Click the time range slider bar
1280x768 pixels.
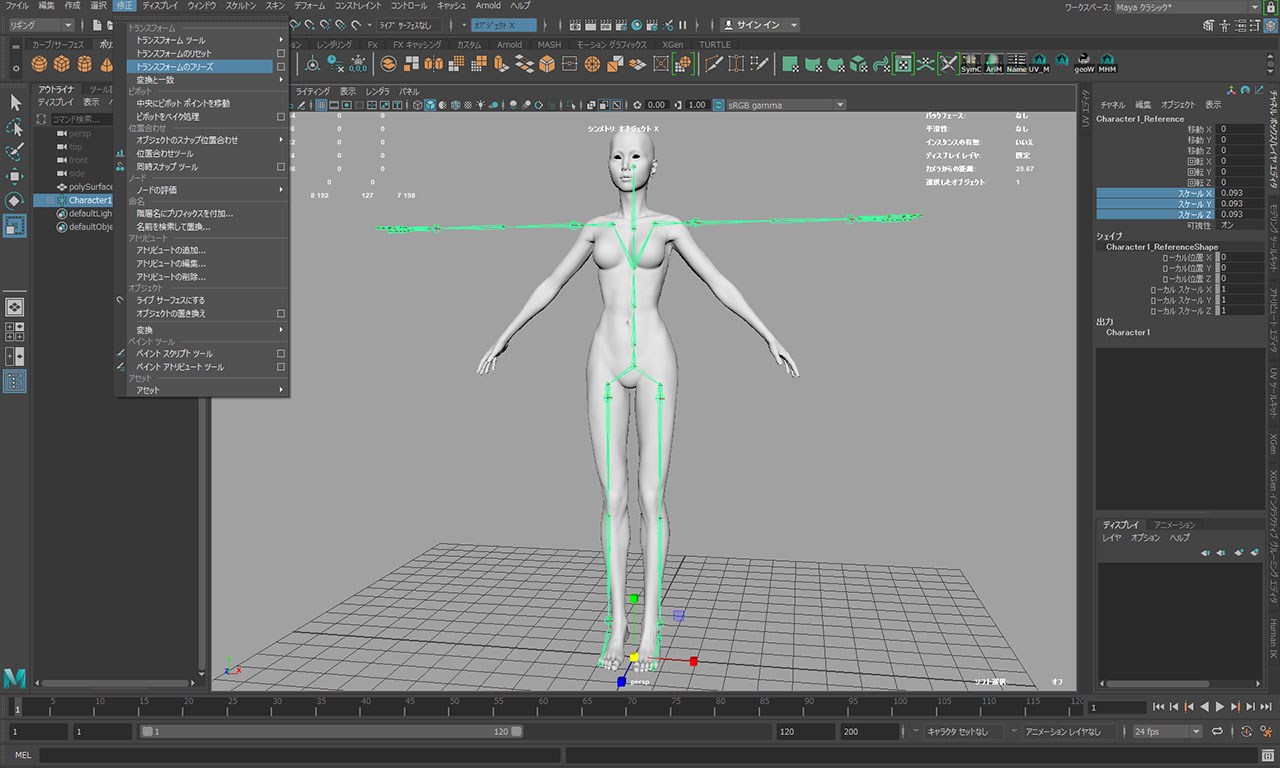pyautogui.click(x=330, y=732)
